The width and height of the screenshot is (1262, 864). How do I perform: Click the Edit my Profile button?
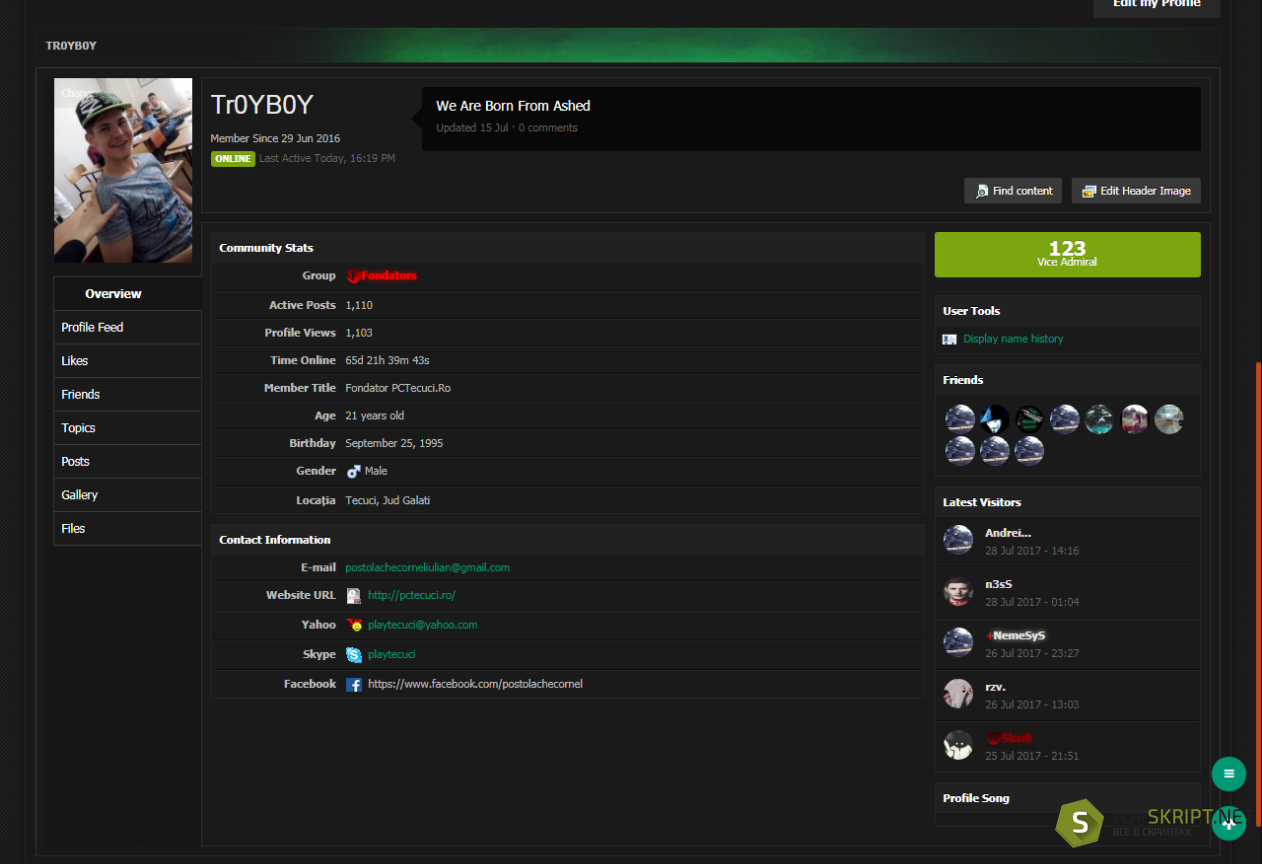click(x=1157, y=5)
